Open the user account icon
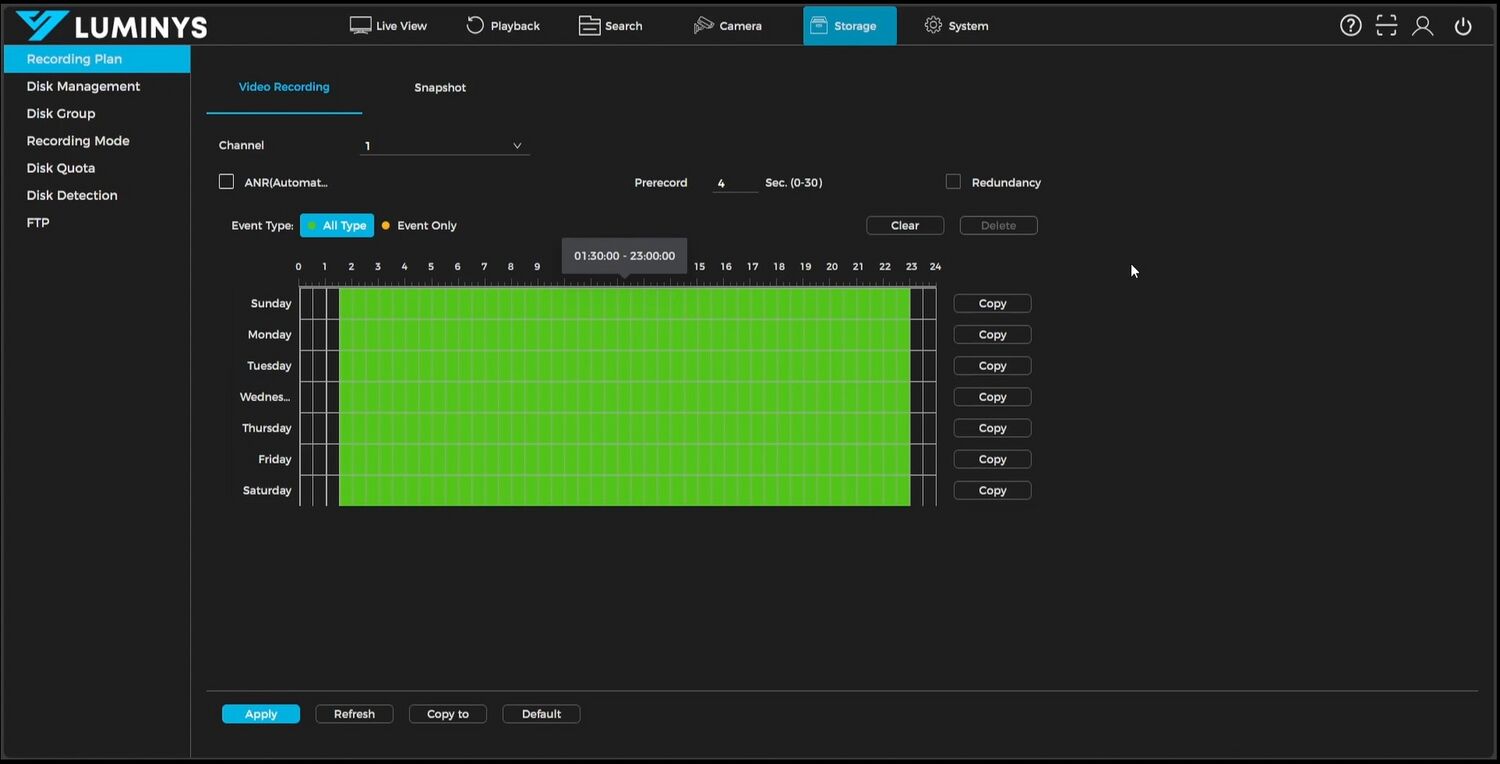The height and width of the screenshot is (764, 1500). tap(1422, 26)
